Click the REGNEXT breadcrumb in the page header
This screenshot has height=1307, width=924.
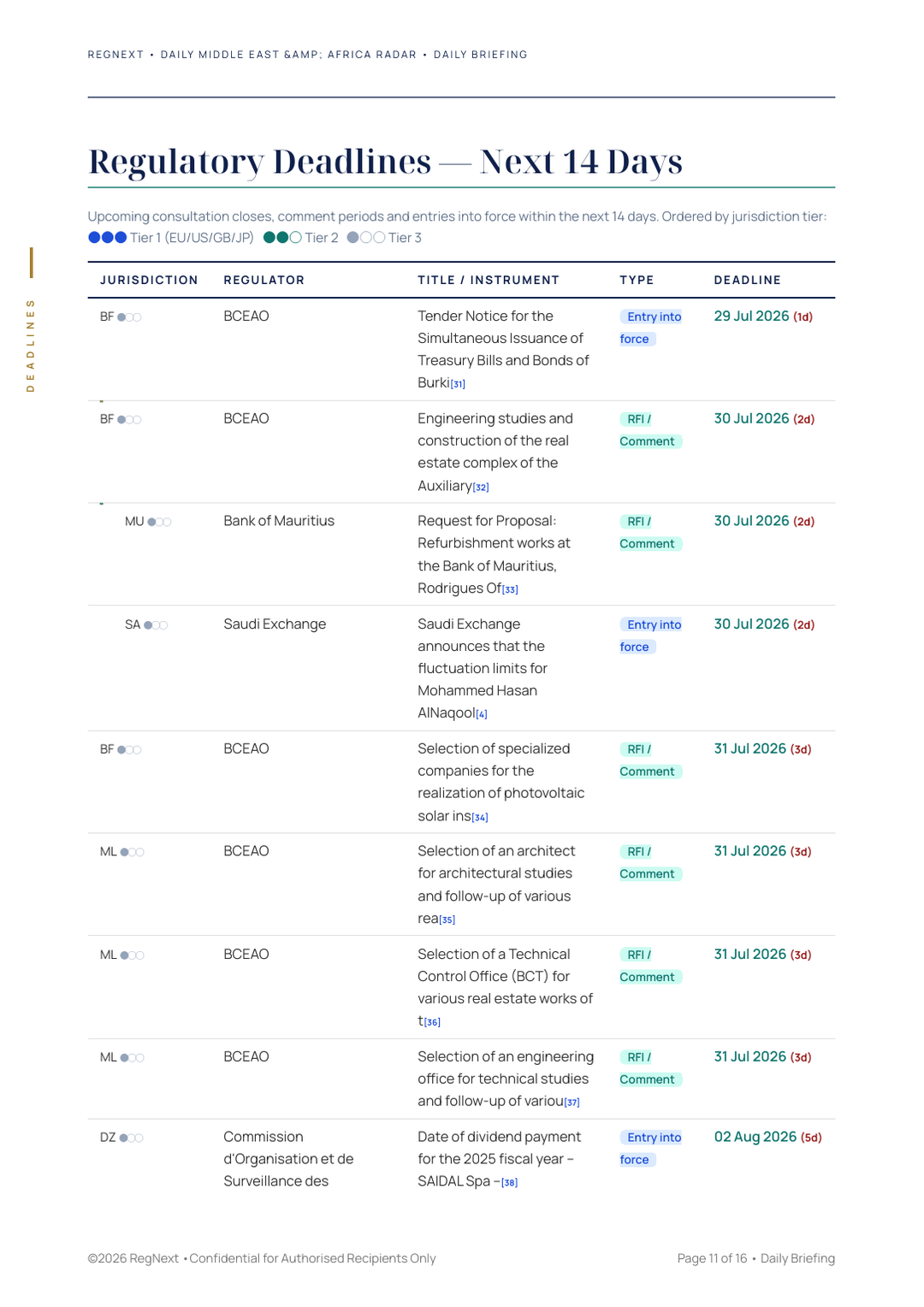(115, 55)
